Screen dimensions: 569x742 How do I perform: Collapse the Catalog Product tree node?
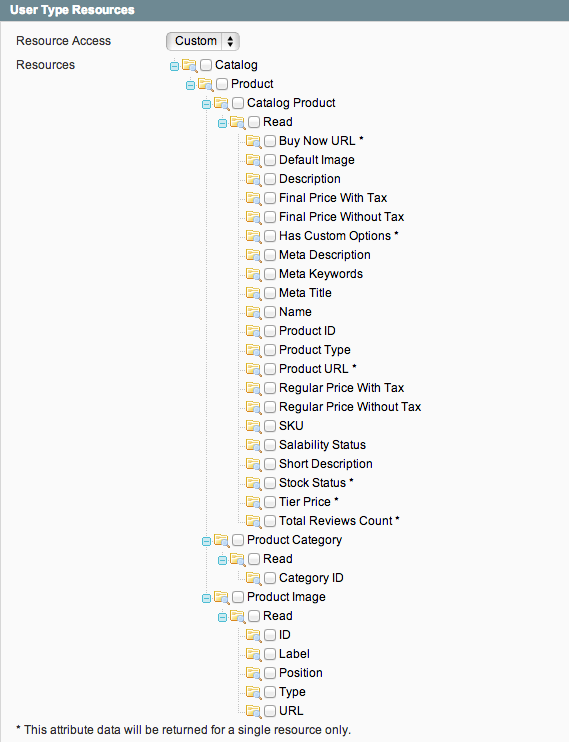[206, 104]
